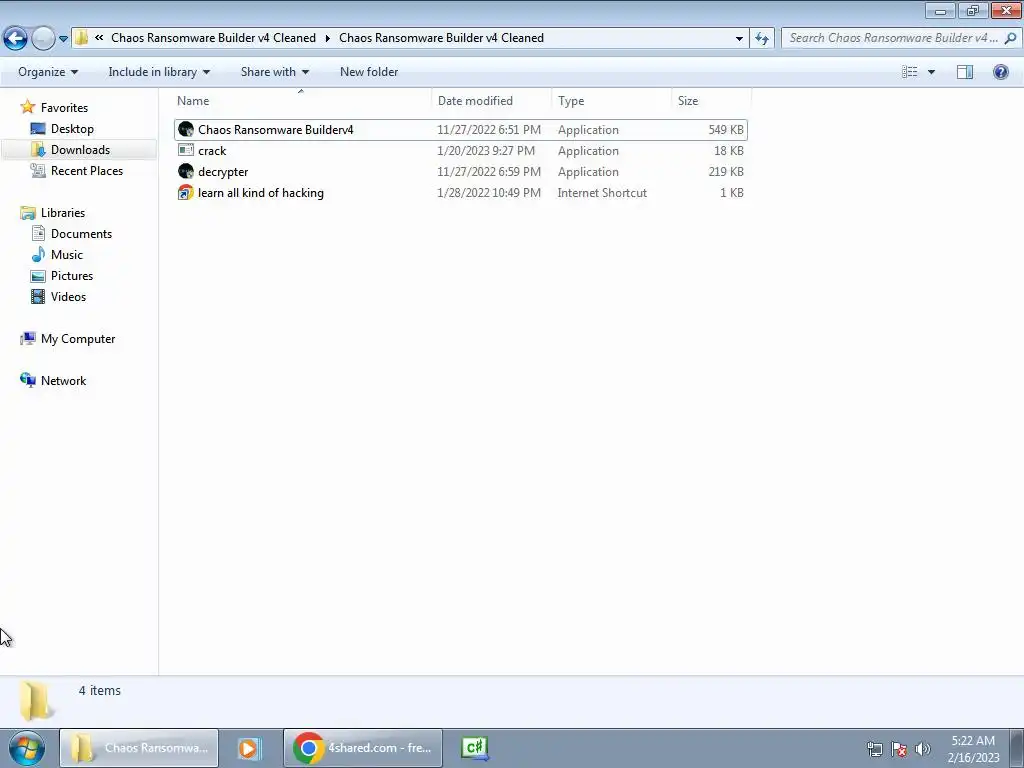
Task: Open the Include in library menu
Action: (159, 72)
